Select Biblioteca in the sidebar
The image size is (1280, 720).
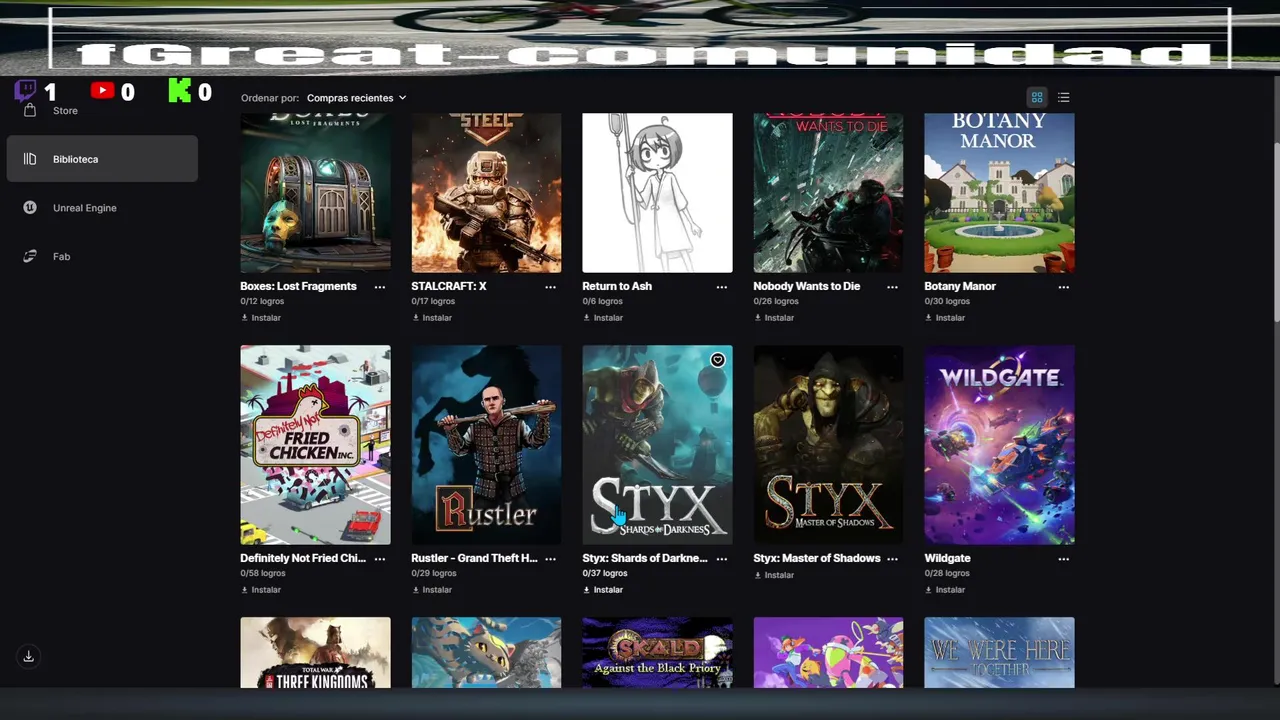(x=102, y=159)
